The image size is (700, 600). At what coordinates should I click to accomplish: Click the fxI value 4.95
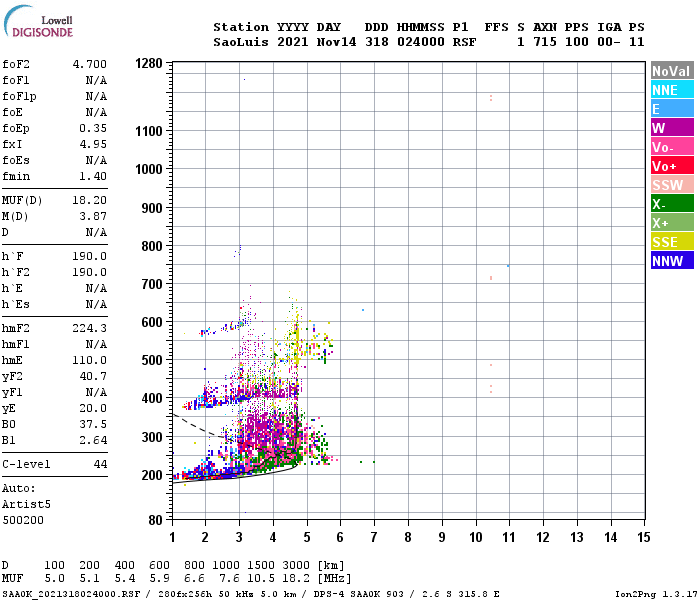pos(93,144)
